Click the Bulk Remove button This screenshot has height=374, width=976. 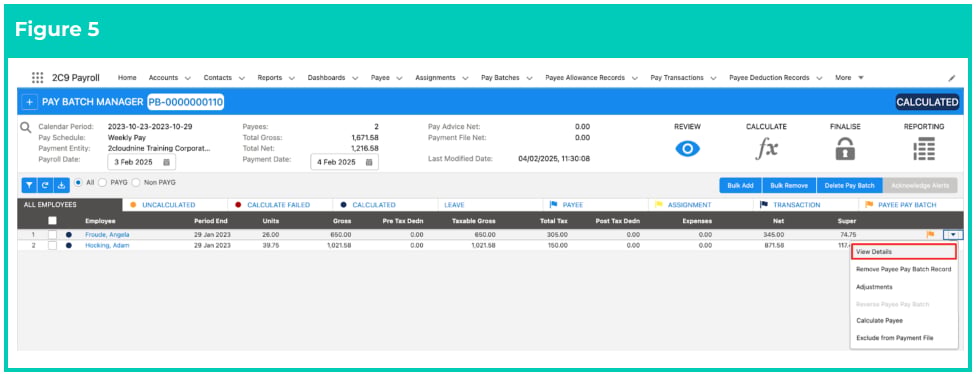click(789, 185)
